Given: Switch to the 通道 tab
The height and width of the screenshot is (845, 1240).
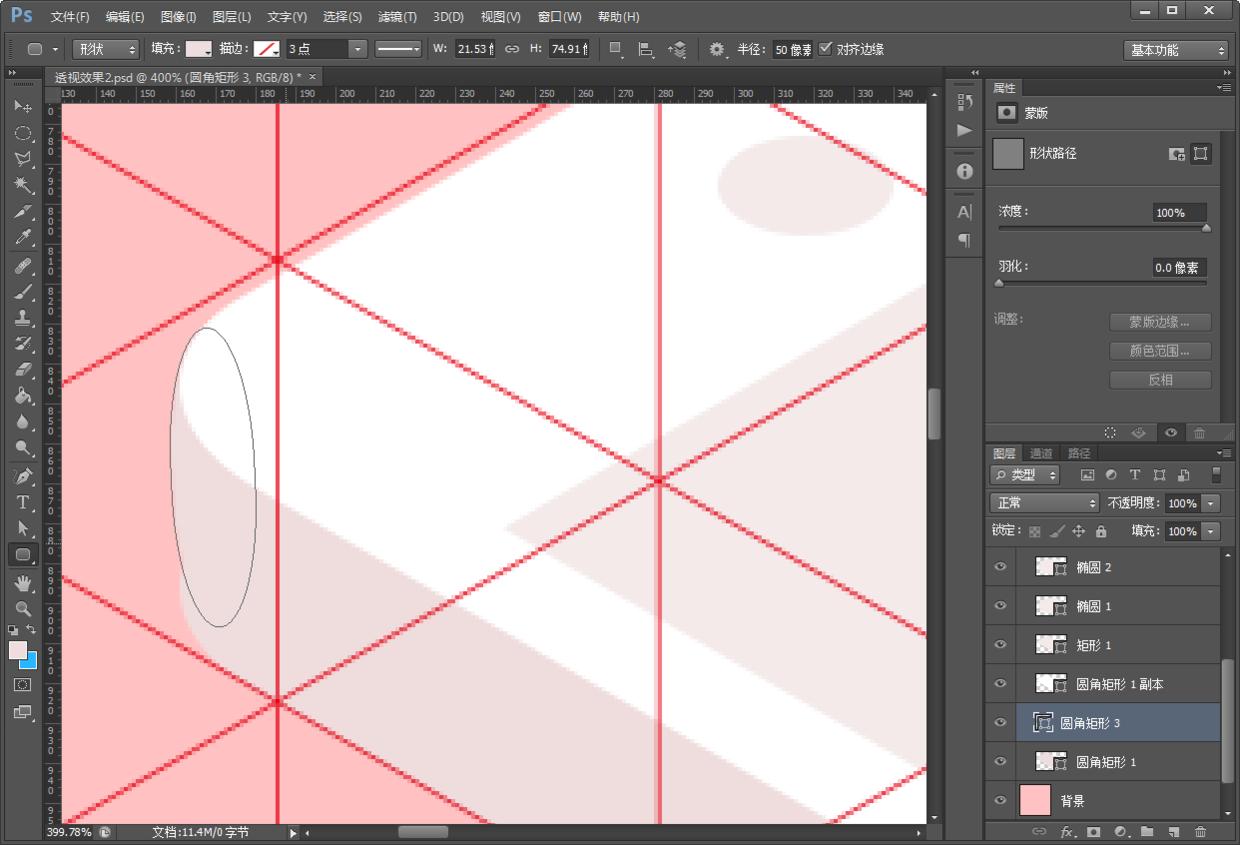Looking at the screenshot, I should click(x=1041, y=453).
